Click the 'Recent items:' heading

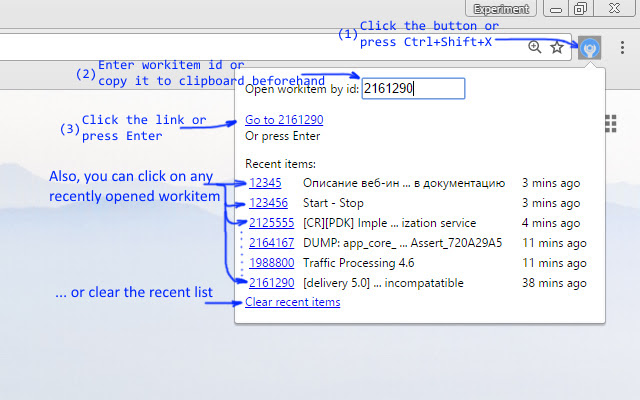[280, 164]
